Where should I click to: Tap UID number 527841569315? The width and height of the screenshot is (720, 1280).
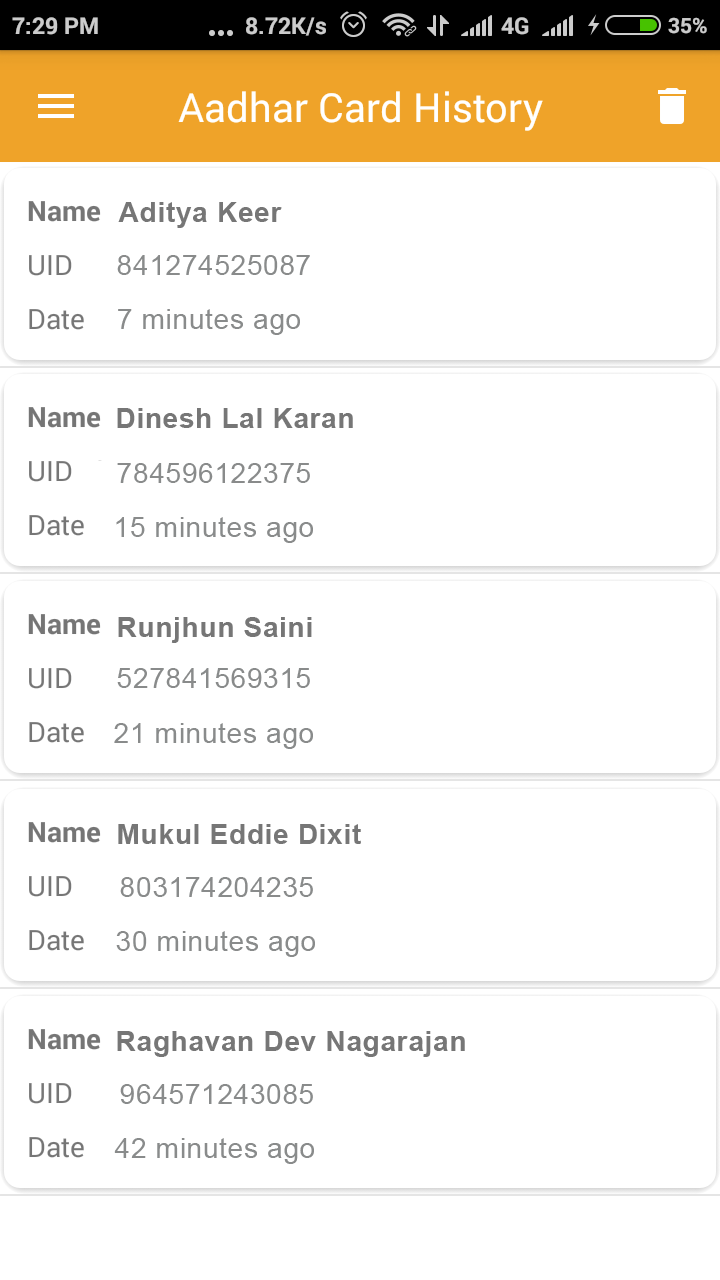pyautogui.click(x=213, y=679)
